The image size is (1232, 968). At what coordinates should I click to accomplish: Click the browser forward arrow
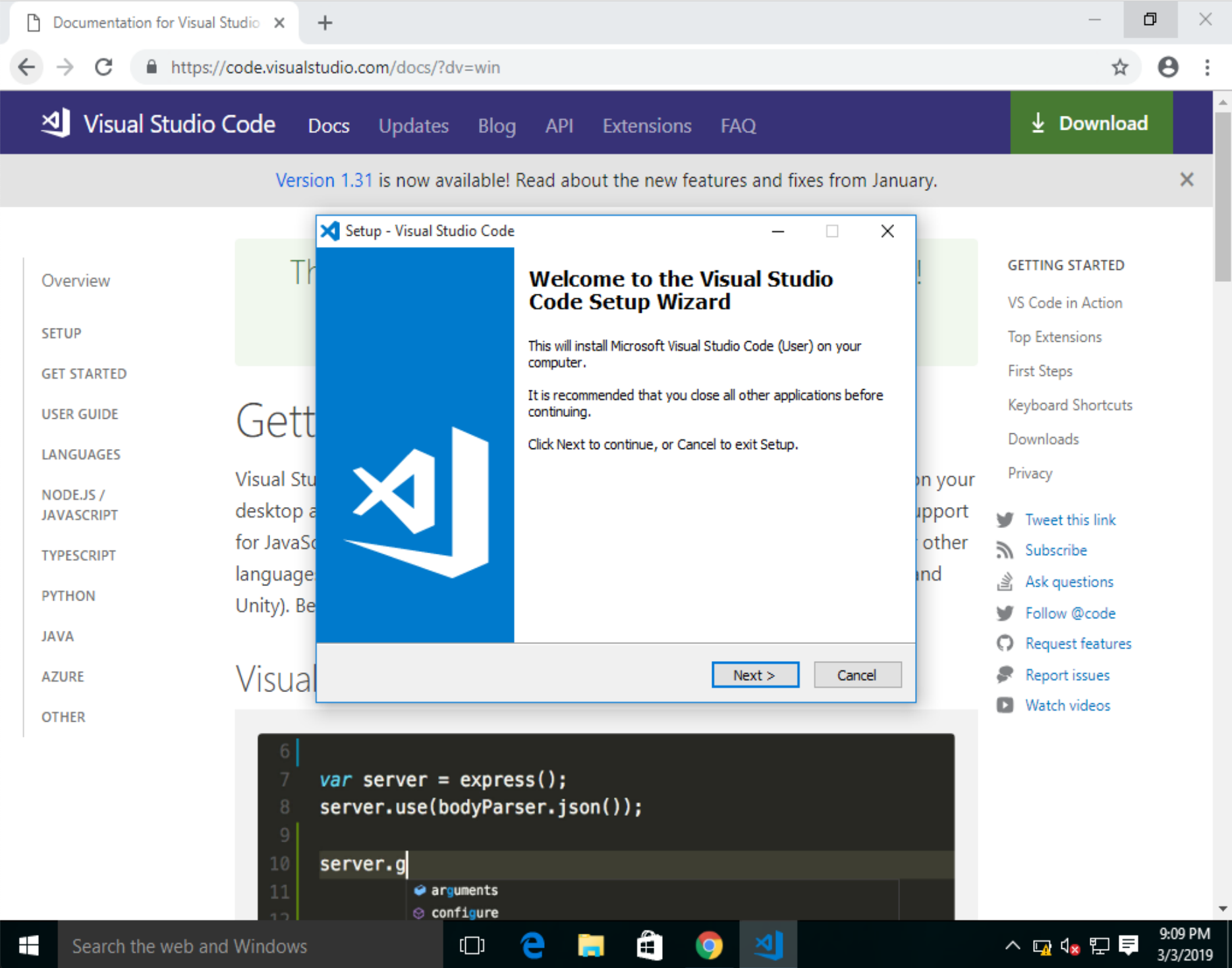65,67
